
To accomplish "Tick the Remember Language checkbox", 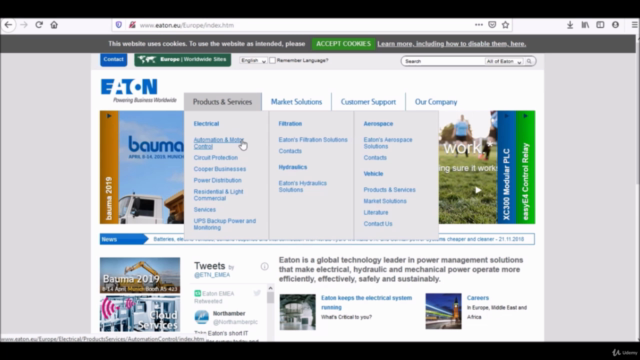I will click(x=272, y=60).
